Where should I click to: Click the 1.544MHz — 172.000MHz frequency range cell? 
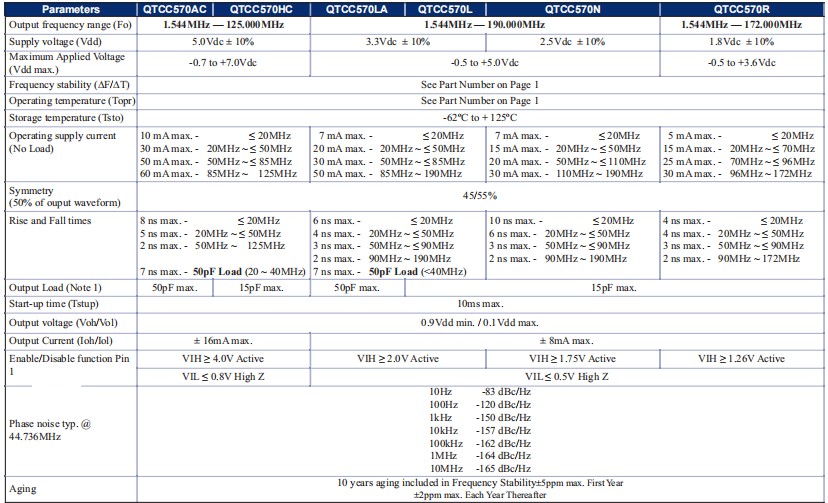tap(743, 24)
